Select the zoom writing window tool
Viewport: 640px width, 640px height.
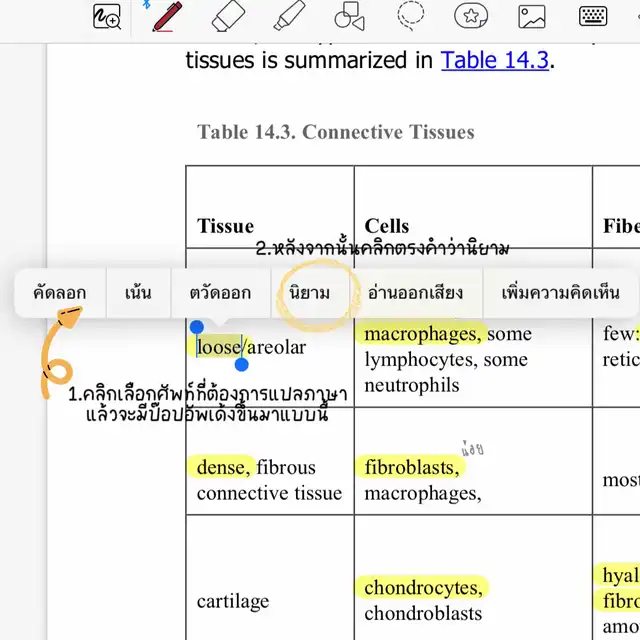(x=106, y=17)
